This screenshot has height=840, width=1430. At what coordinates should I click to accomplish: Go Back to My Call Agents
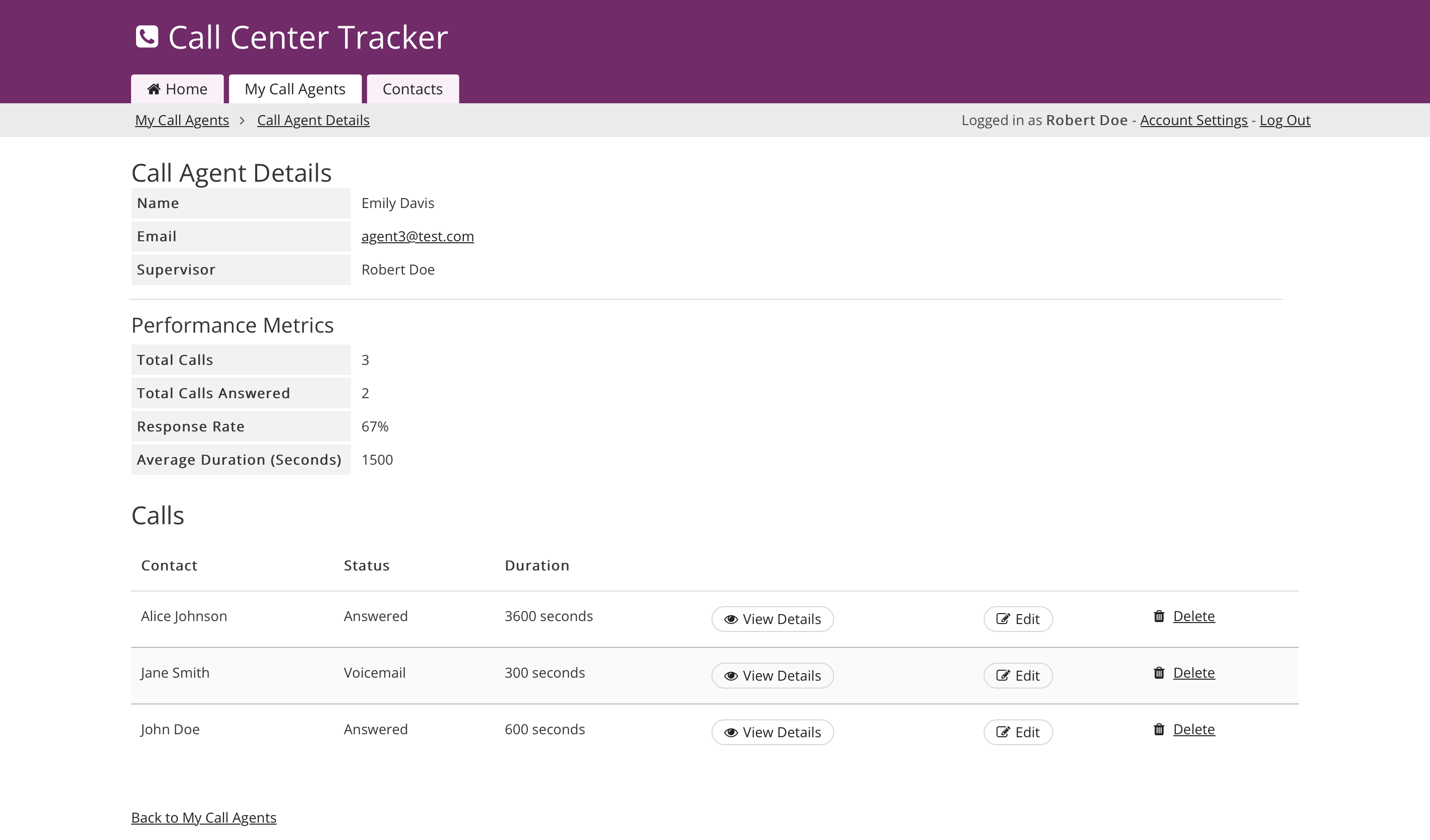coord(204,817)
